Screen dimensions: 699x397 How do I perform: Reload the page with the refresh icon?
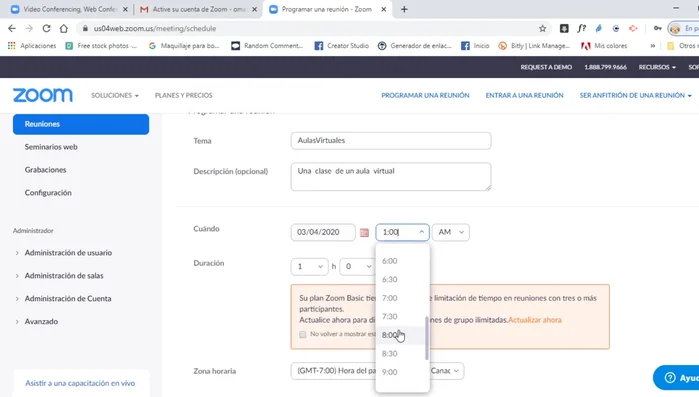point(46,29)
